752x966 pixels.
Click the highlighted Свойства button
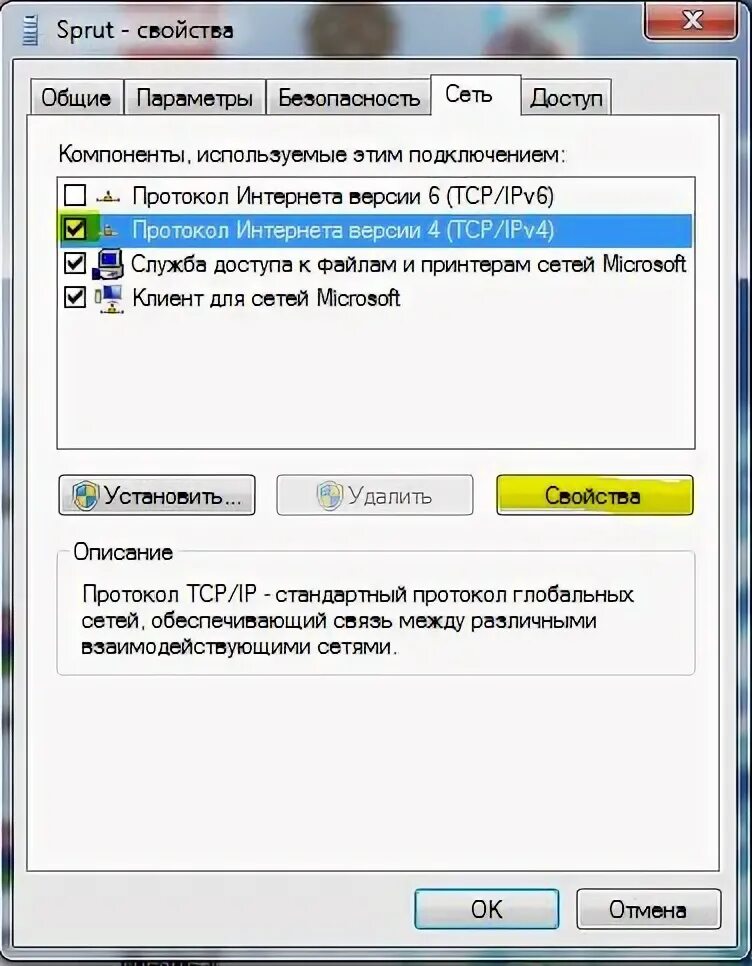tap(594, 495)
